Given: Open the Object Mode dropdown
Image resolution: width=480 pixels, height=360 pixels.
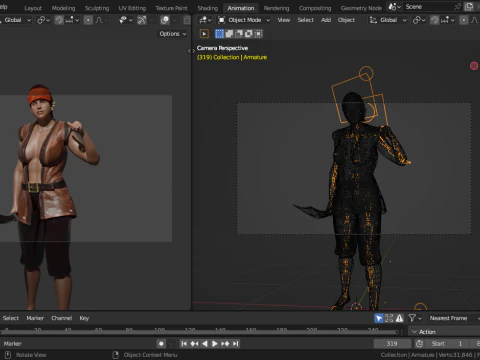Looking at the screenshot, I should coord(244,20).
